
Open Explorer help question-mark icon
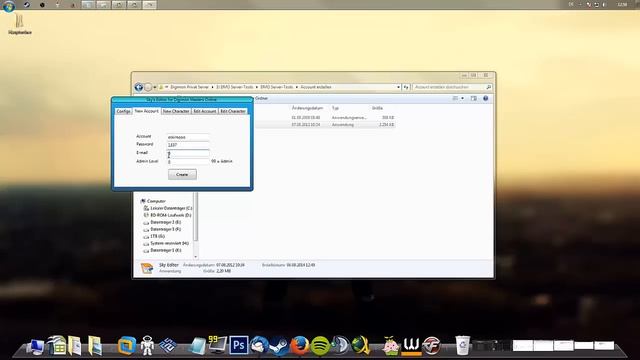(x=485, y=98)
